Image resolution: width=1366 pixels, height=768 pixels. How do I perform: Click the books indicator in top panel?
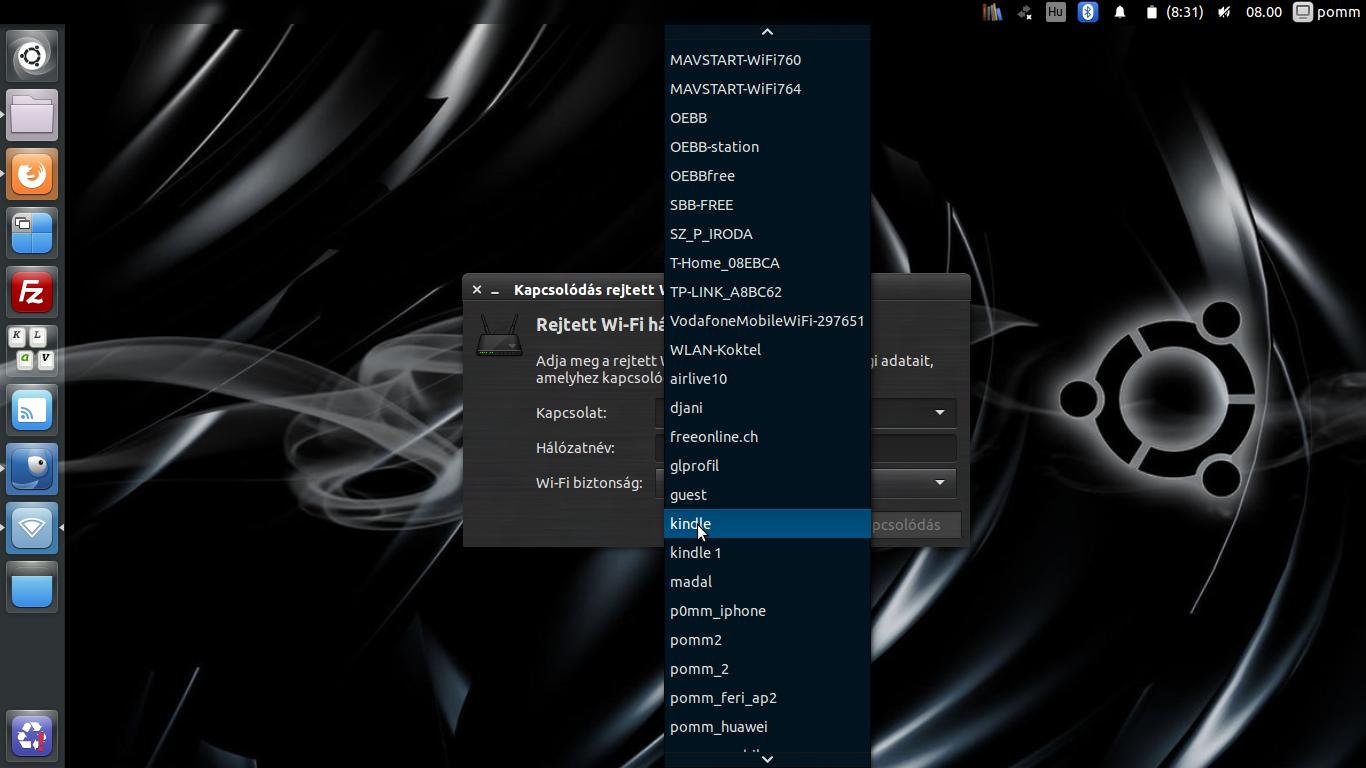click(x=992, y=12)
